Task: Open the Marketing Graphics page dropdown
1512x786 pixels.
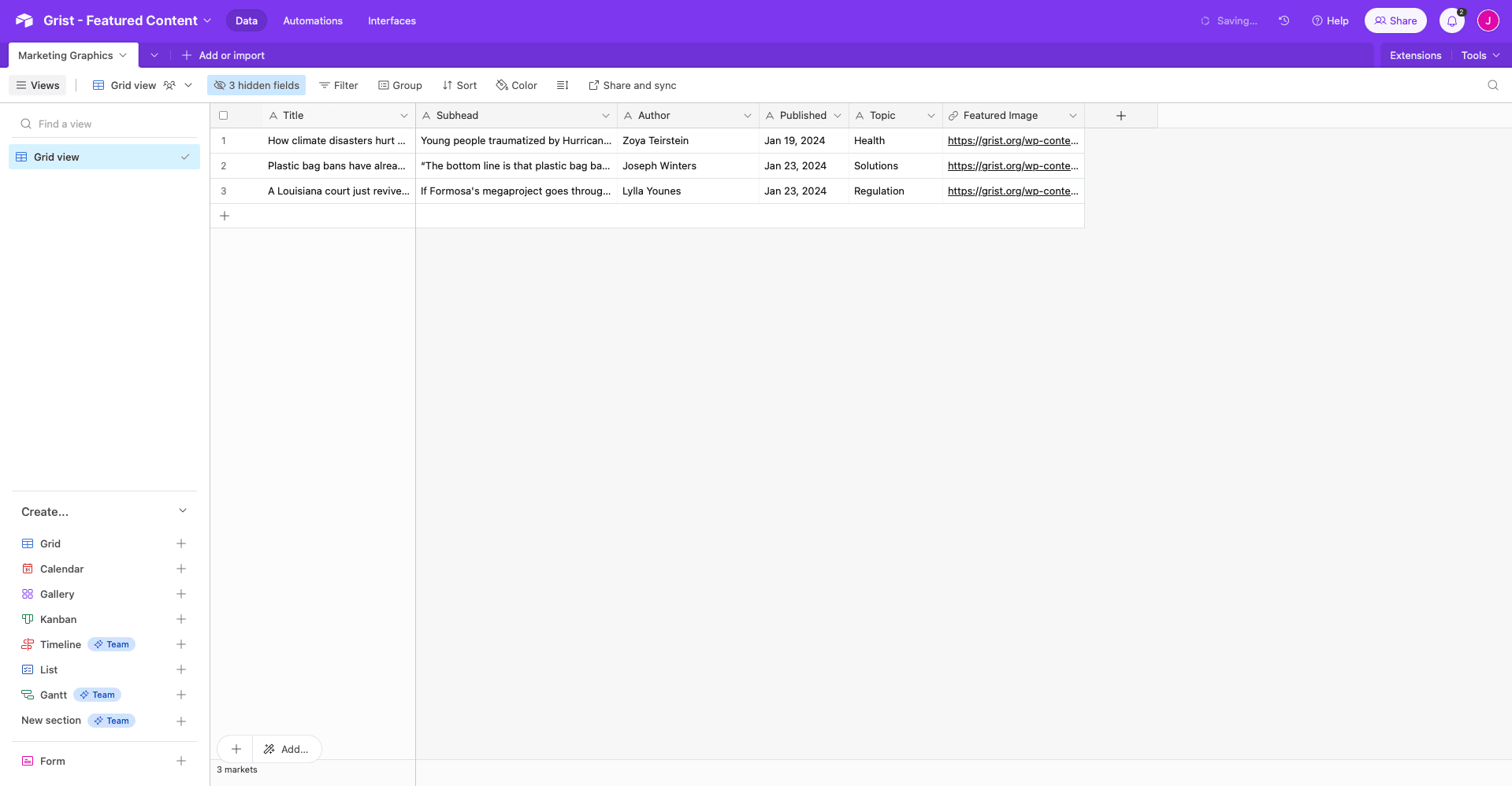Action: tap(122, 55)
